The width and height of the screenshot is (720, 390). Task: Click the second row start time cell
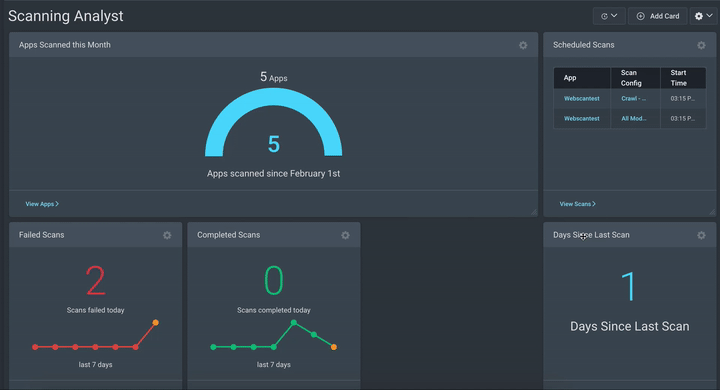pos(683,119)
